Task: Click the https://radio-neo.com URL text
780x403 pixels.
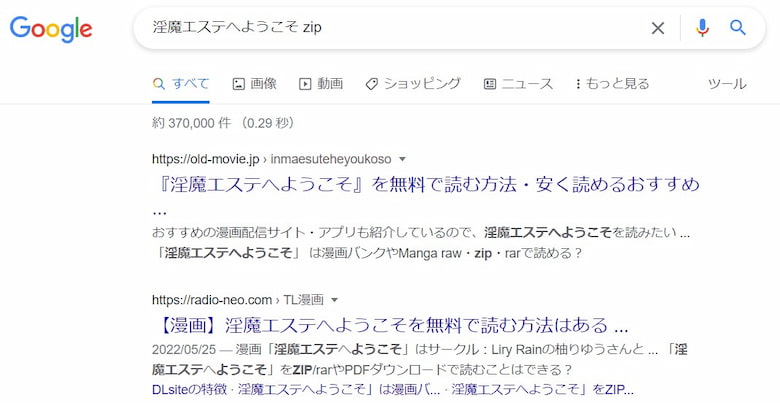Action: pyautogui.click(x=212, y=300)
